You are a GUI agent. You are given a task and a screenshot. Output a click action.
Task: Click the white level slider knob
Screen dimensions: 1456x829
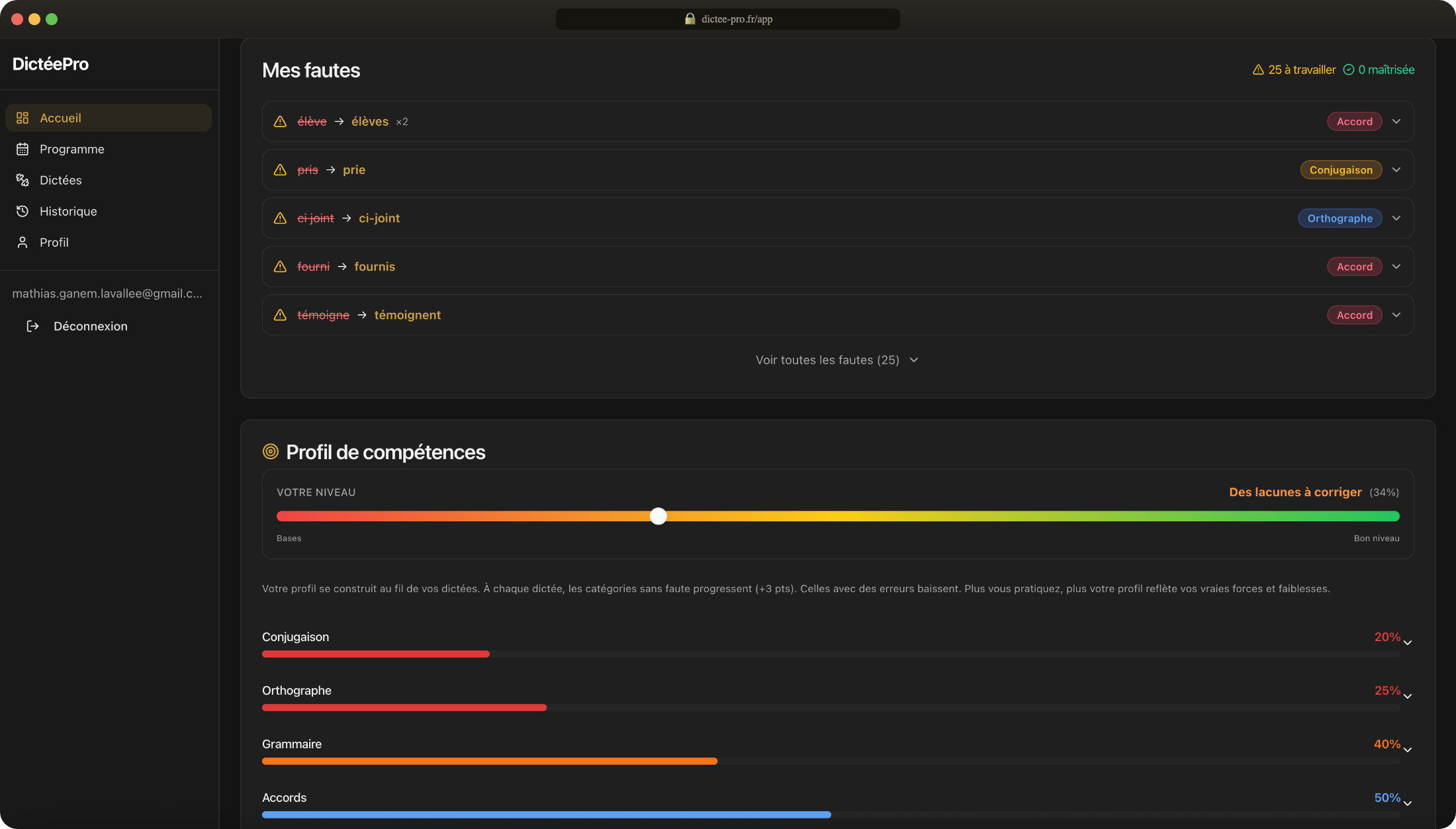(x=658, y=516)
